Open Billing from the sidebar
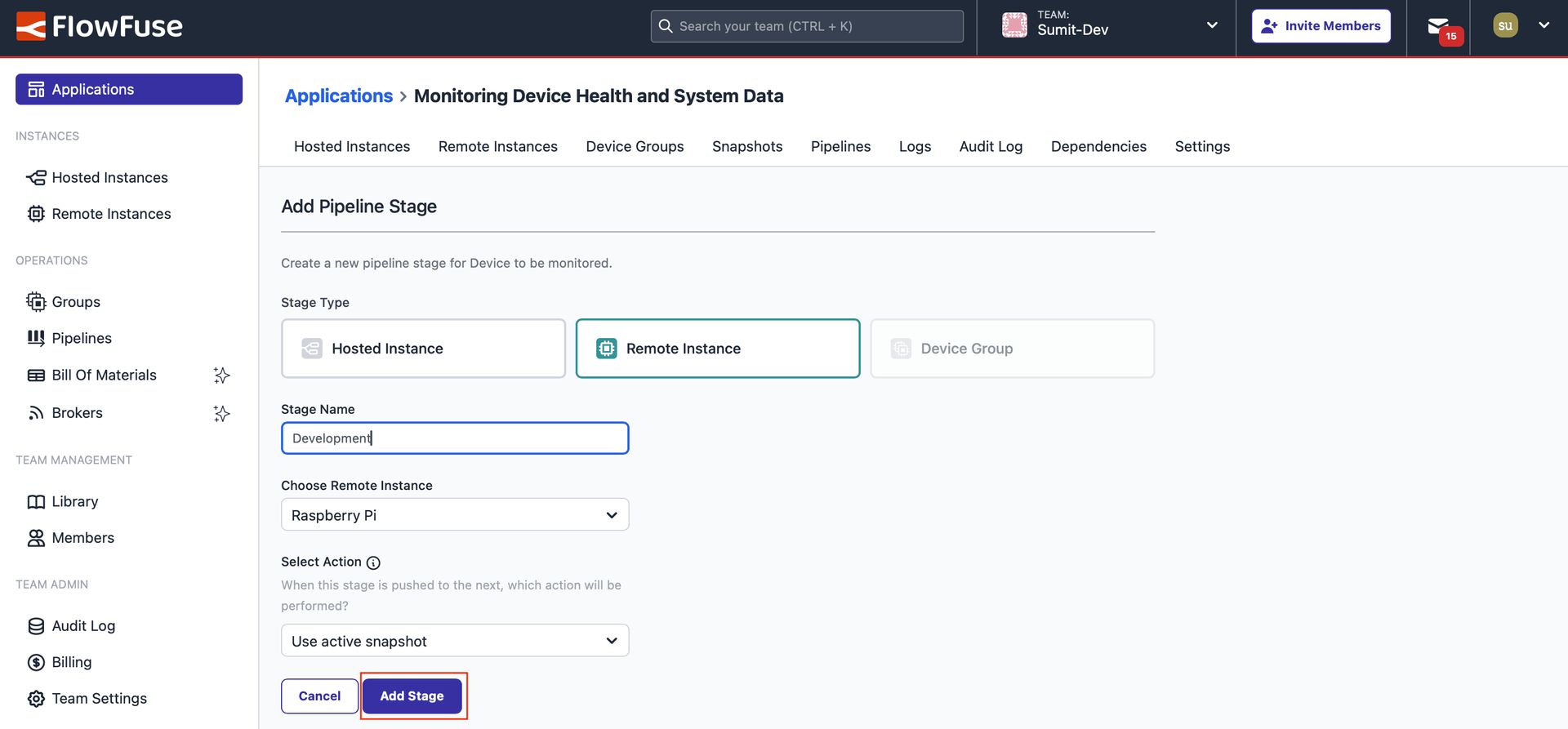The image size is (1568, 729). tap(71, 662)
